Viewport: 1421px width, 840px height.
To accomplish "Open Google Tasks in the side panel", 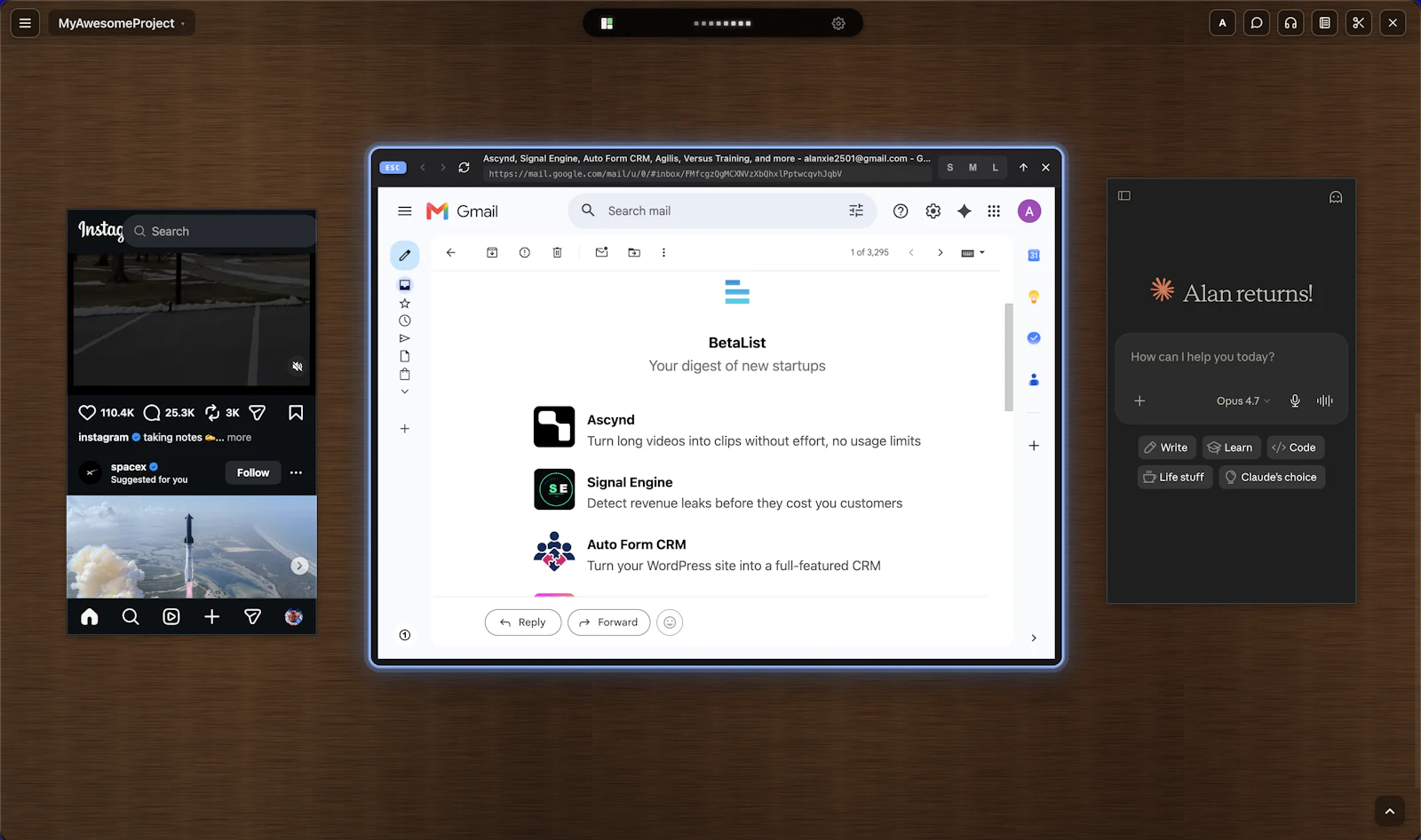I will (1034, 338).
